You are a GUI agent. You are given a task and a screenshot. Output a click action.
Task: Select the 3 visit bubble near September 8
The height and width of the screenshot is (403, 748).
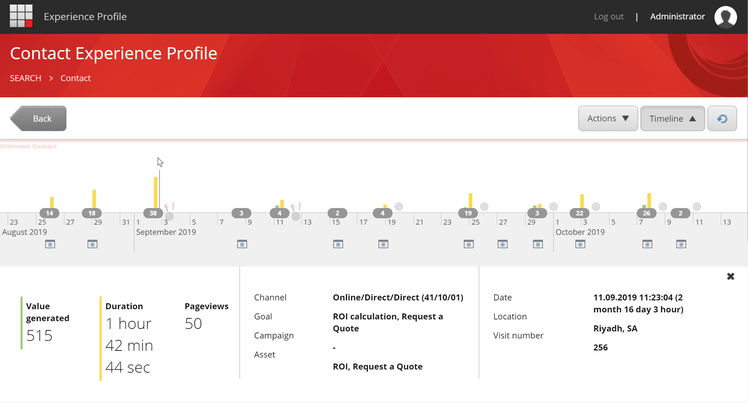(241, 213)
